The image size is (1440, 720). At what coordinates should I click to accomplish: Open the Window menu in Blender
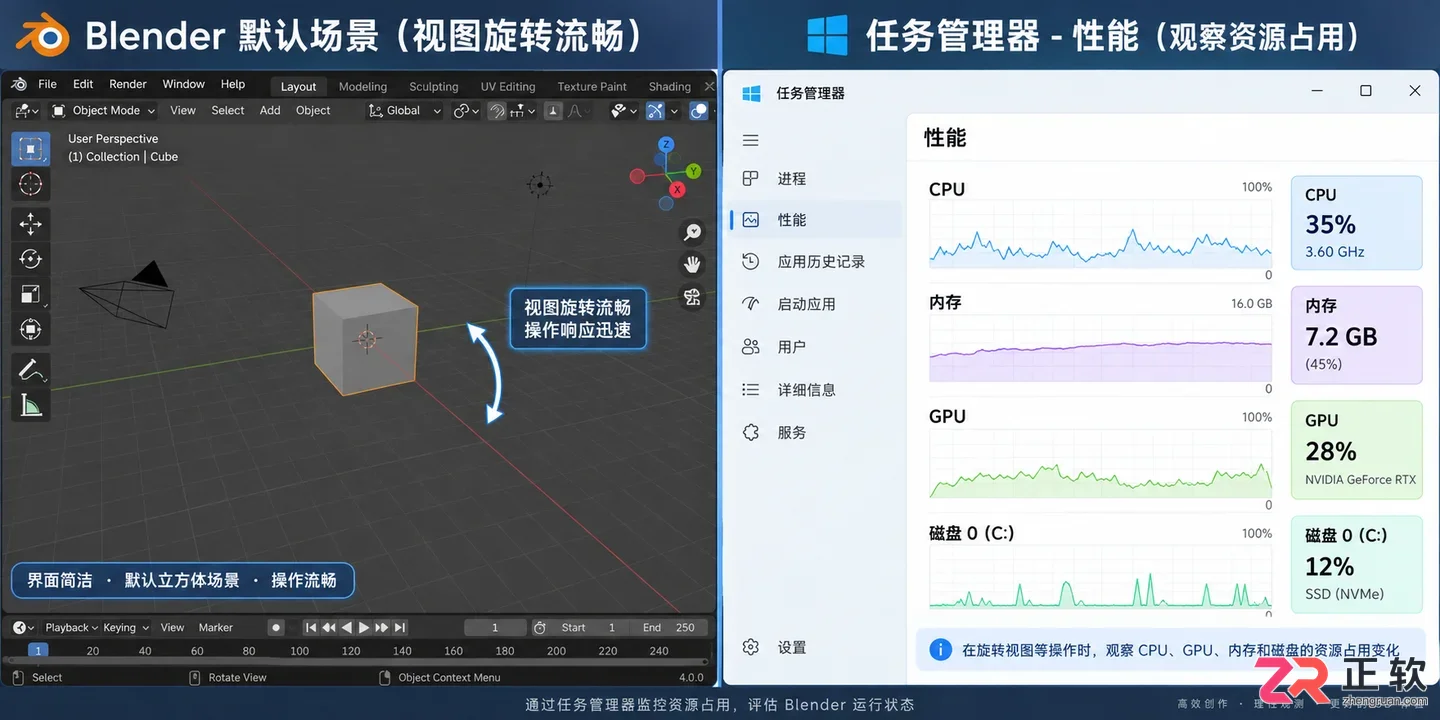point(184,84)
